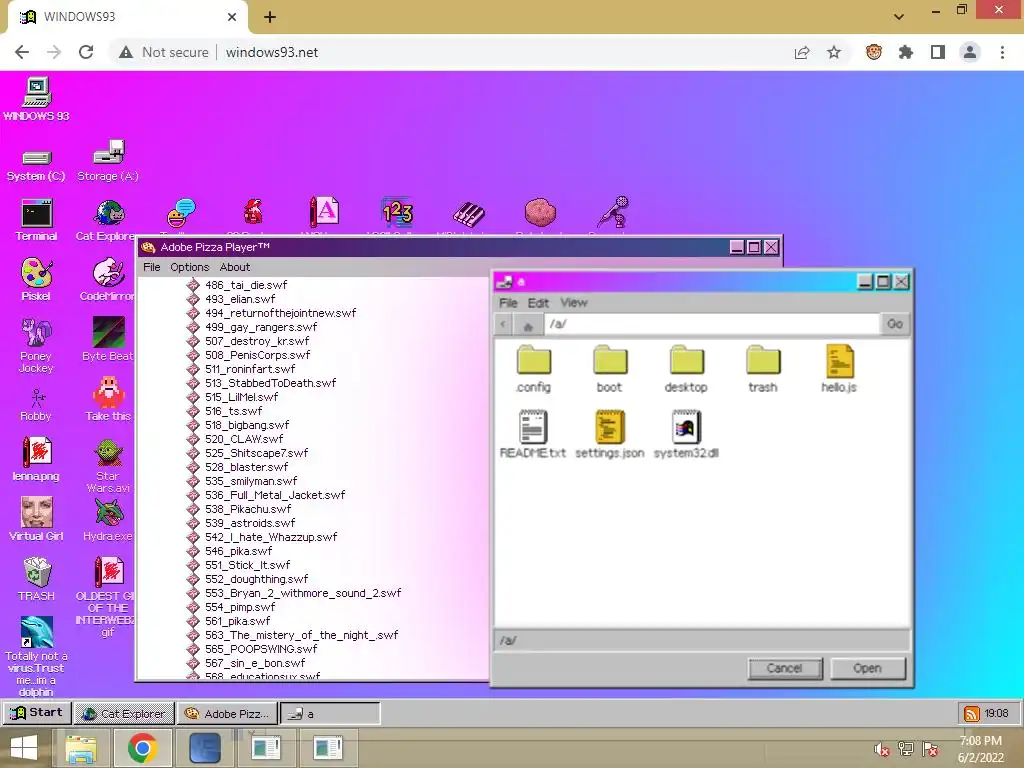Open About menu in Adobe Pizza Player
This screenshot has width=1024, height=768.
click(x=234, y=267)
